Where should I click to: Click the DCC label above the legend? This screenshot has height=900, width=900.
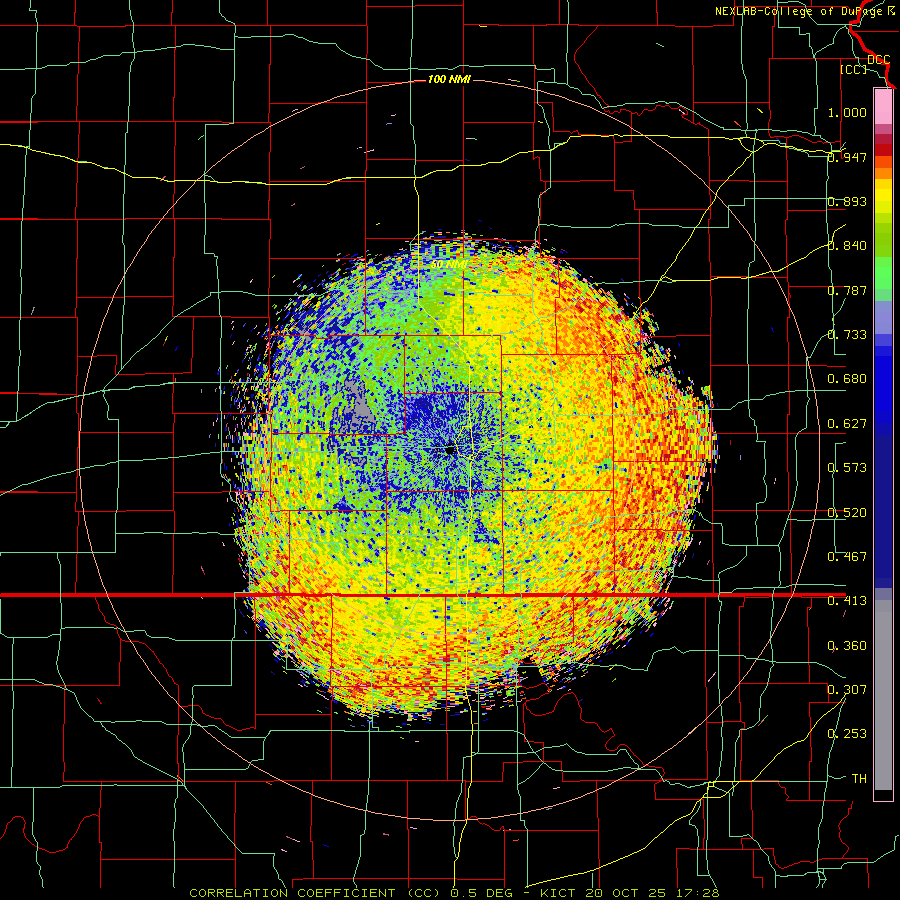click(878, 60)
